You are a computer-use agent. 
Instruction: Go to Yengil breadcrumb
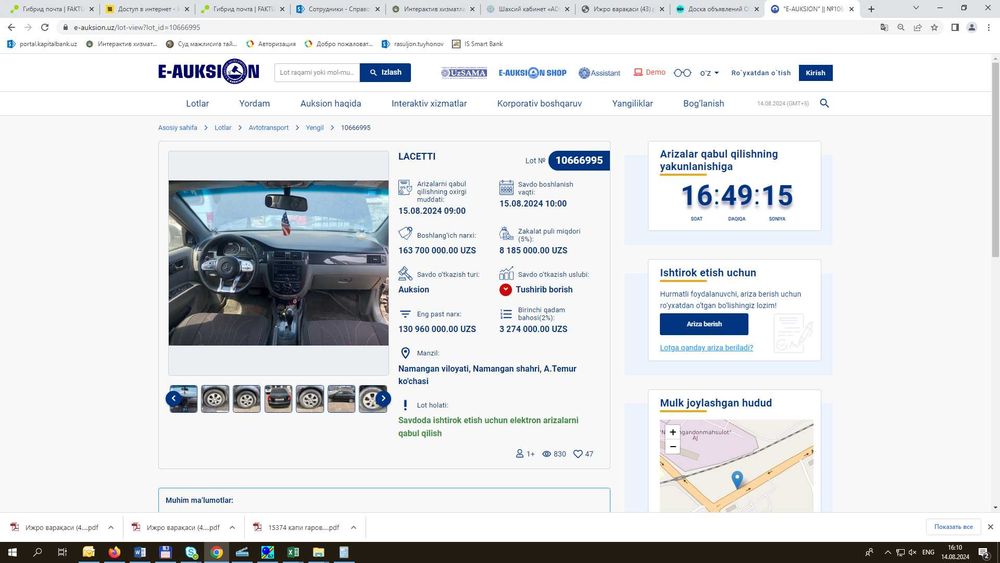(x=314, y=128)
